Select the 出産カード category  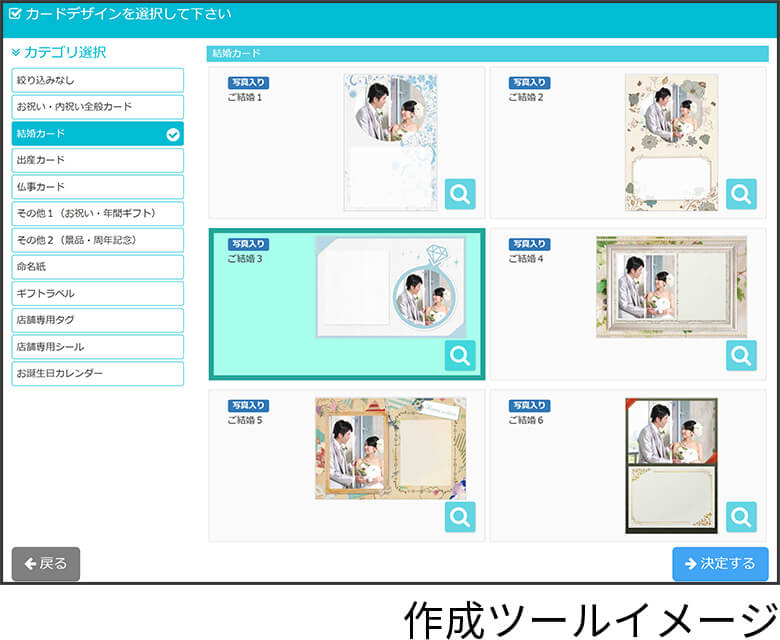[97, 160]
